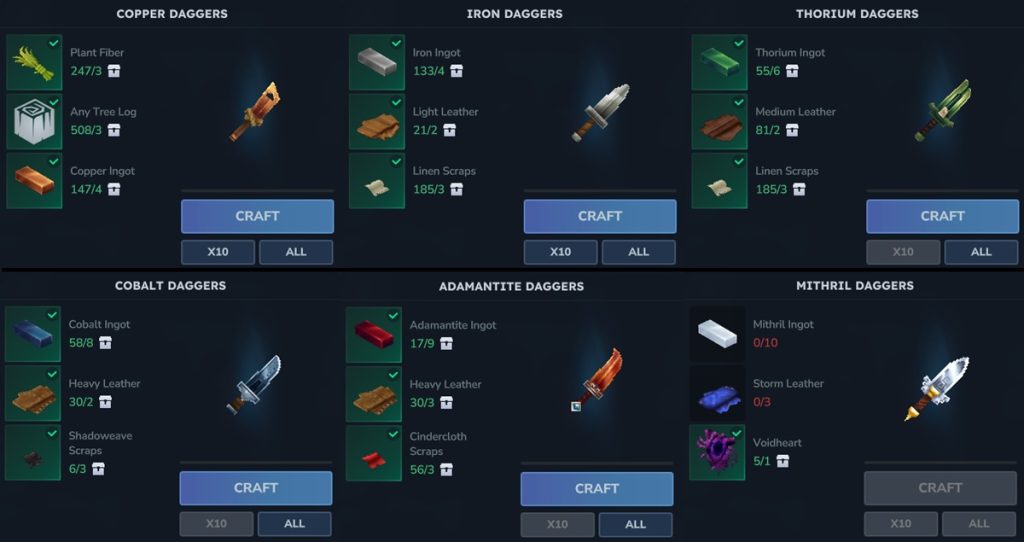Craft the Copper Daggers
The width and height of the screenshot is (1024, 542).
(x=257, y=216)
